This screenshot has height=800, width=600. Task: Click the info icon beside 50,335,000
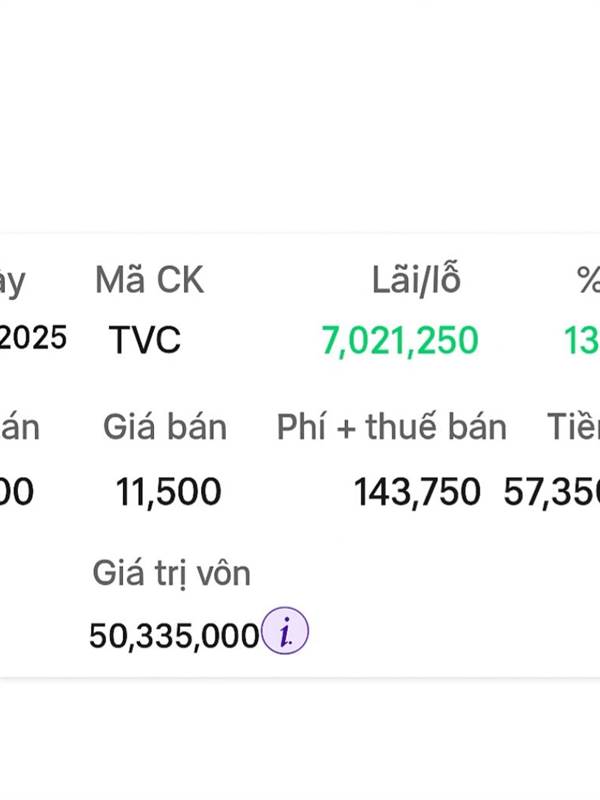tap(285, 633)
